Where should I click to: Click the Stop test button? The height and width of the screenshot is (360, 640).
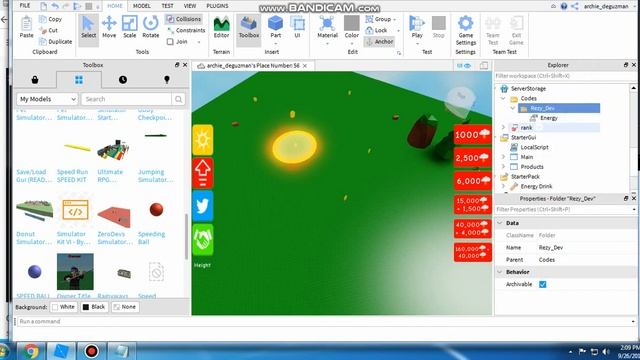pyautogui.click(x=438, y=27)
